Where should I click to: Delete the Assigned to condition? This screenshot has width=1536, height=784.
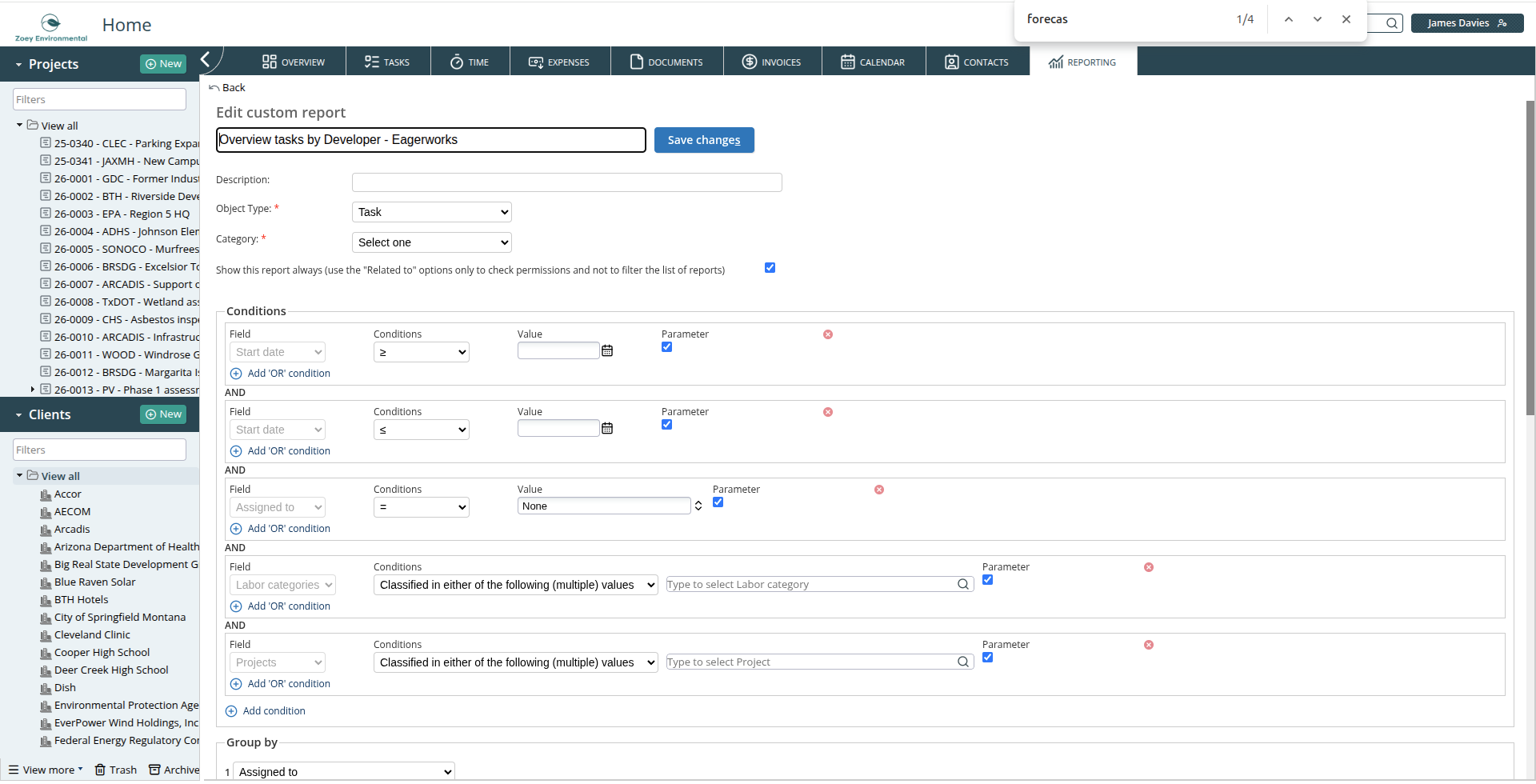click(x=879, y=490)
